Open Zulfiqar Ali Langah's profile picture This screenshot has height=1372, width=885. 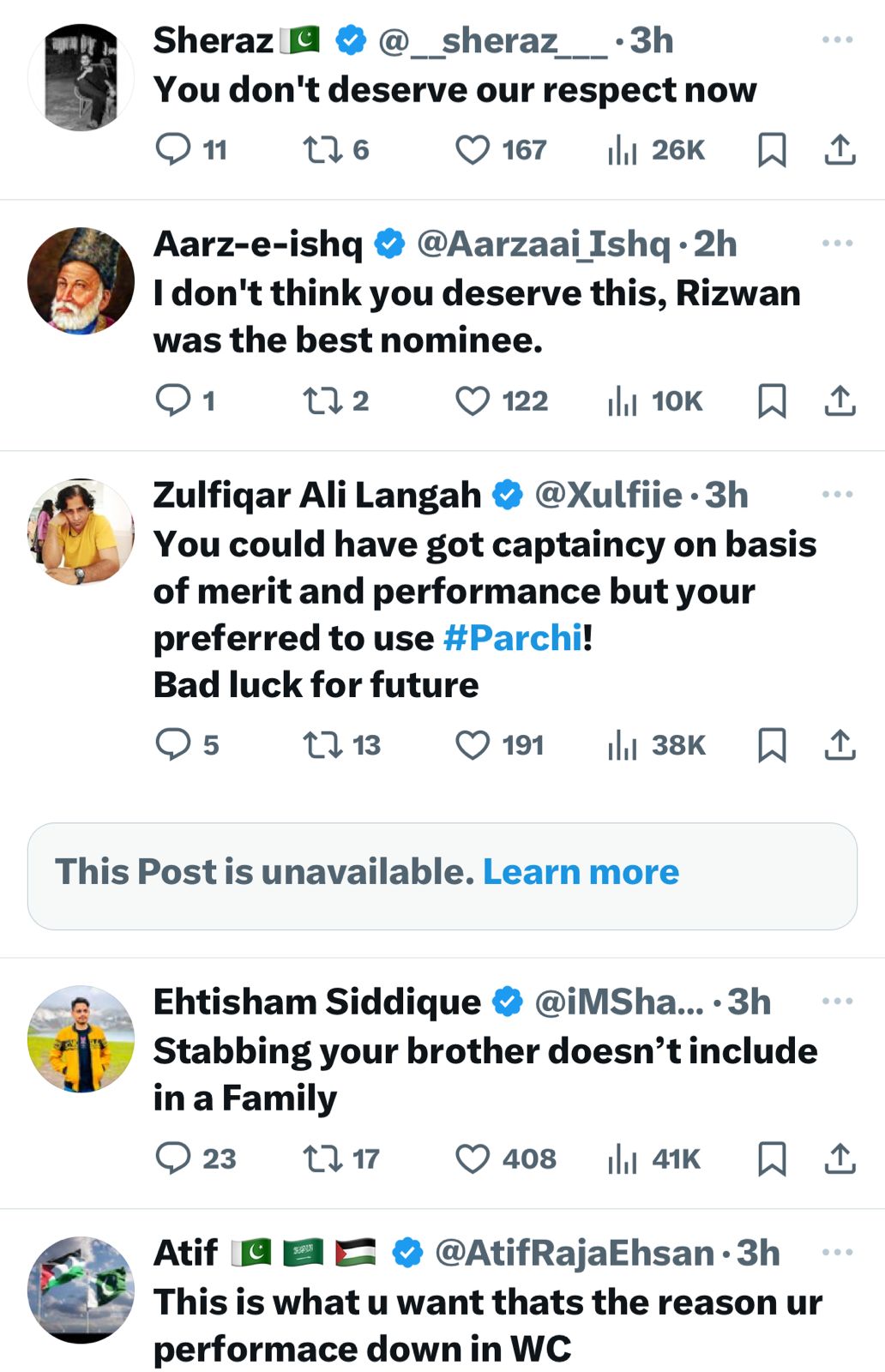[x=81, y=532]
